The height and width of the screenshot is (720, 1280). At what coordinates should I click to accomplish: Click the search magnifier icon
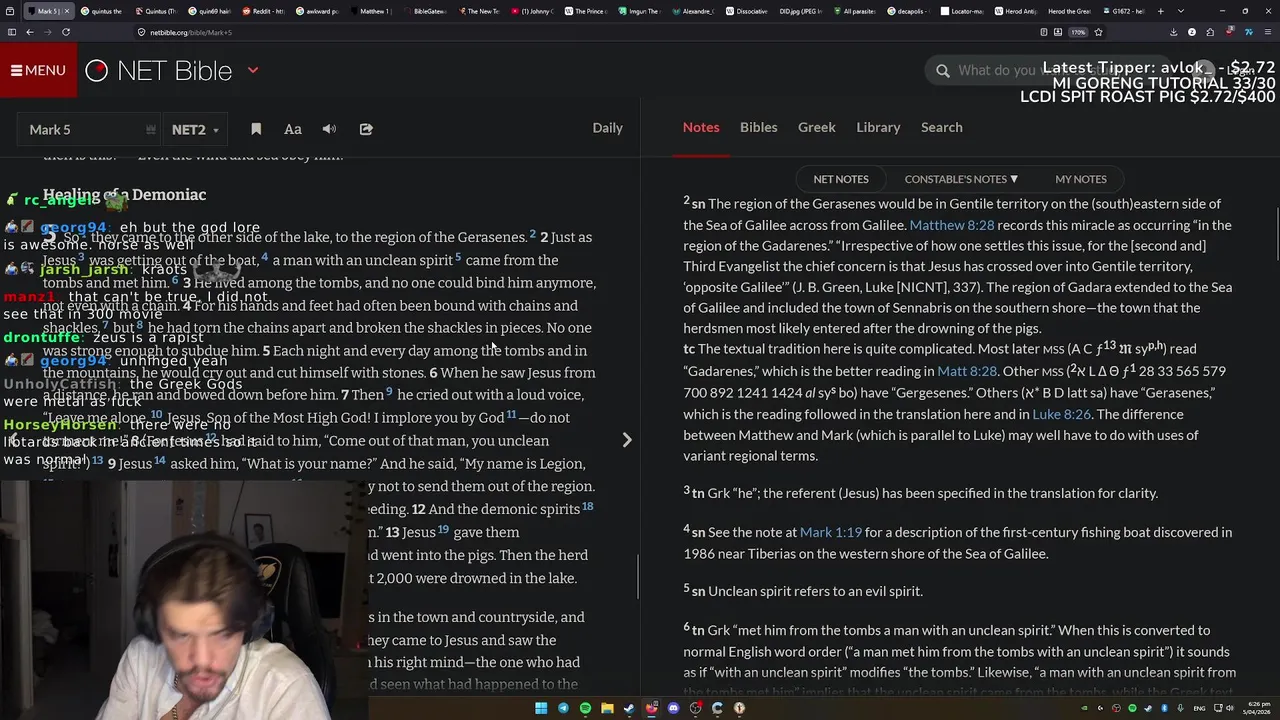click(943, 70)
